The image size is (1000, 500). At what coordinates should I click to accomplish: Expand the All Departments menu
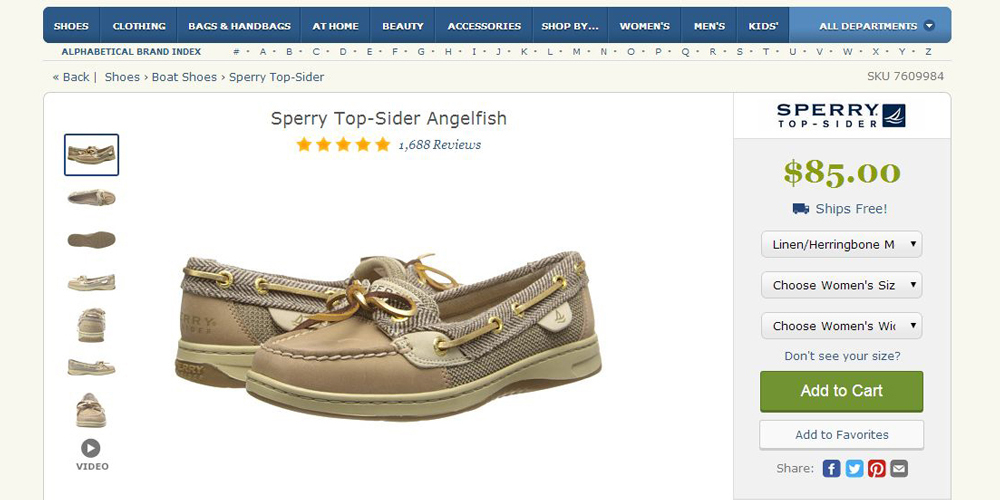877,26
